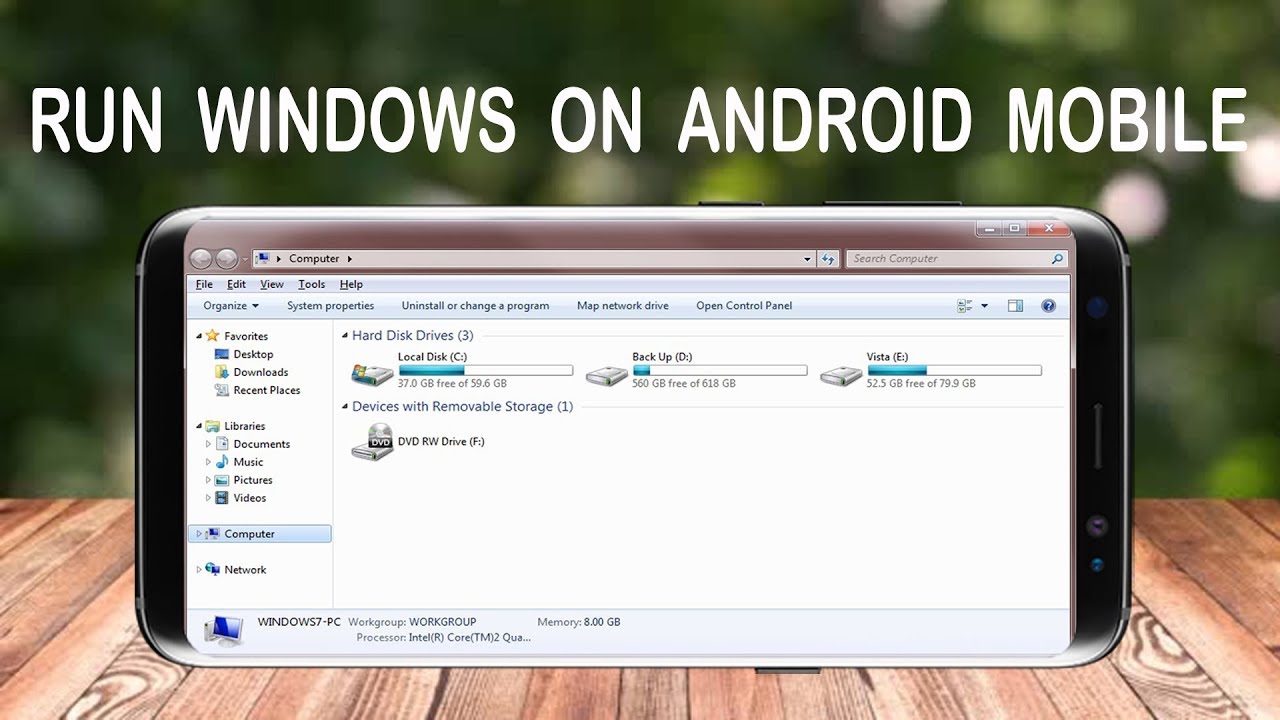Click the Libraries icon in sidebar
Image resolution: width=1280 pixels, height=720 pixels.
coord(212,426)
